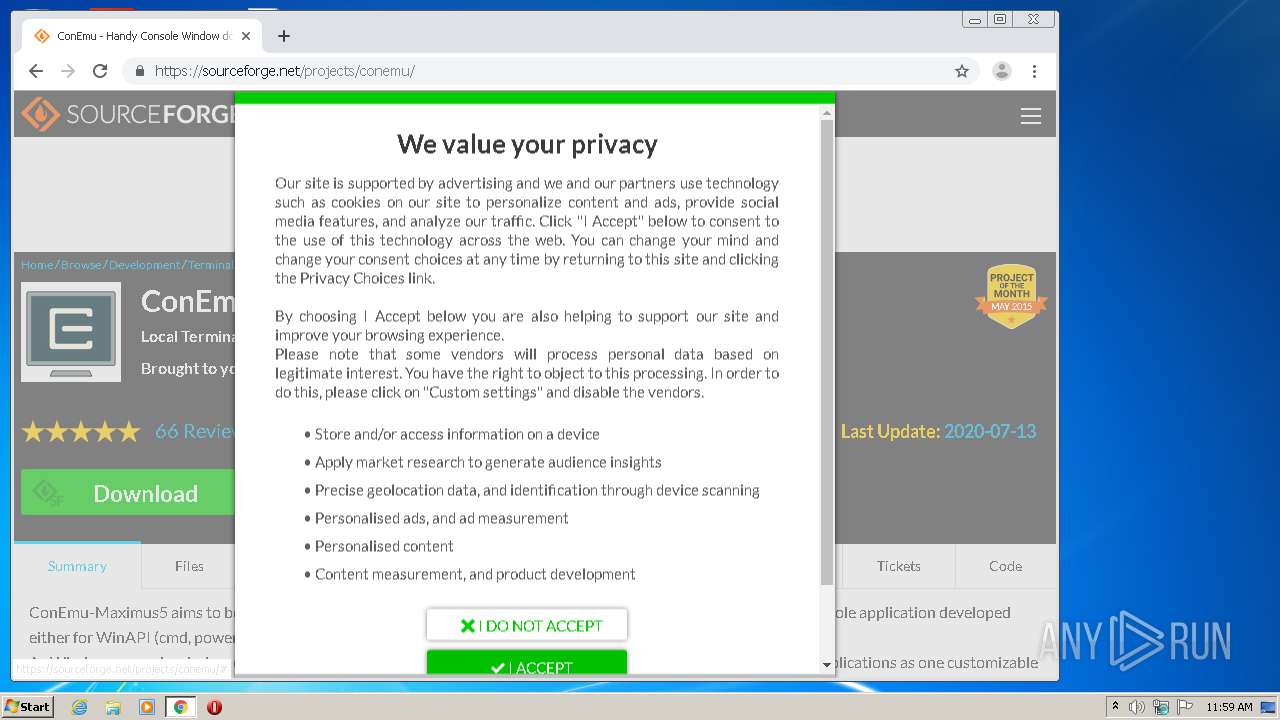This screenshot has height=720, width=1280.
Task: Click the Home breadcrumb link
Action: point(37,265)
